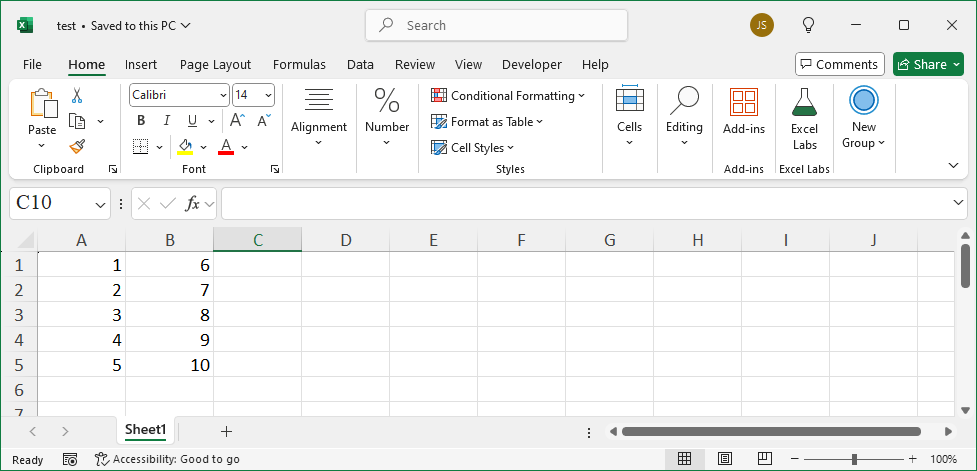The width and height of the screenshot is (977, 471).
Task: Select the Sheet1 tab
Action: (x=146, y=430)
